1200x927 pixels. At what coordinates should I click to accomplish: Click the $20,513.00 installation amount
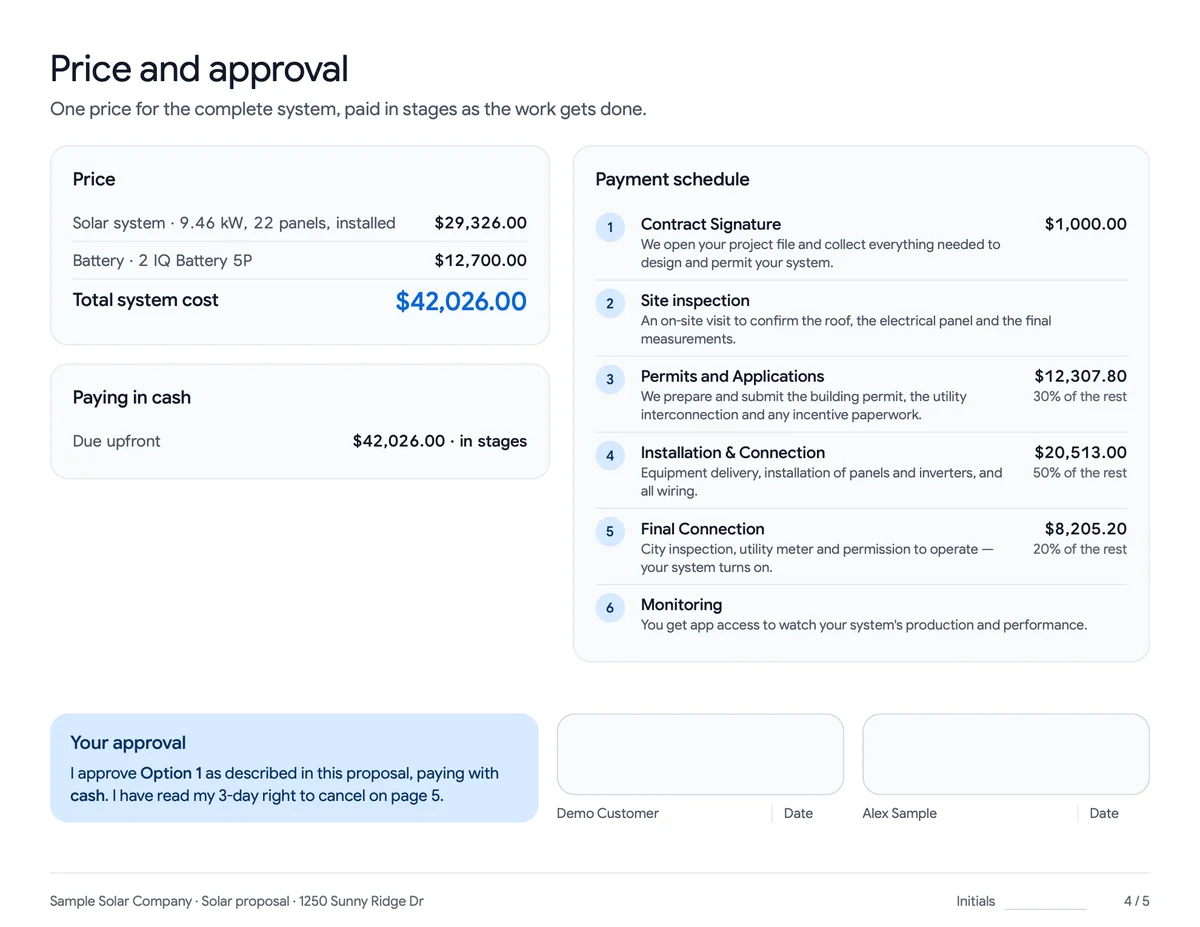tap(1081, 453)
